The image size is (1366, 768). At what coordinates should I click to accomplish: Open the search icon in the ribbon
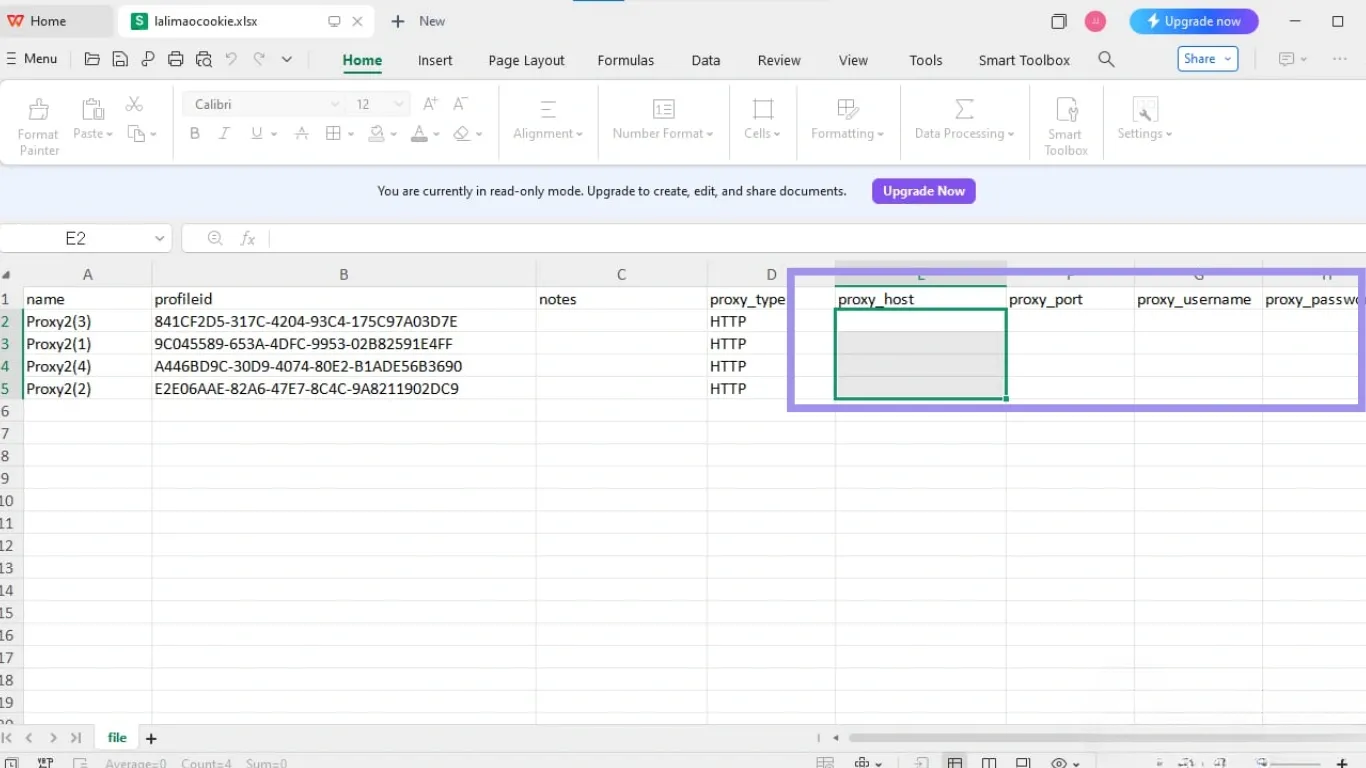1106,59
